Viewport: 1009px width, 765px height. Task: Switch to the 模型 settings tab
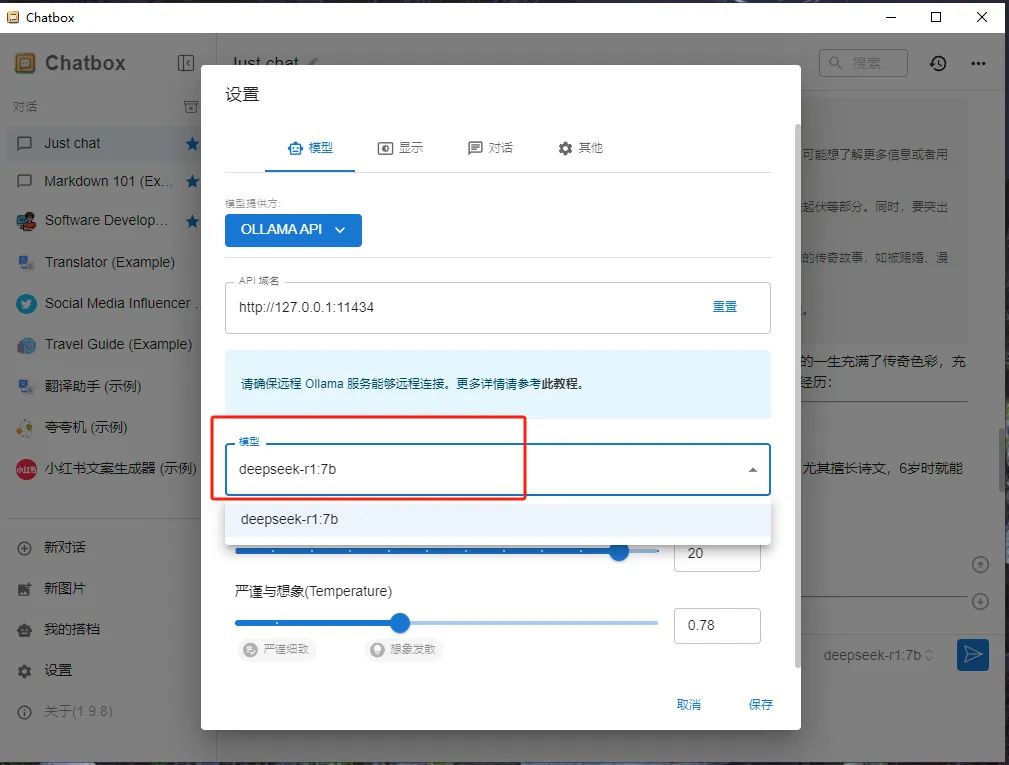(310, 148)
